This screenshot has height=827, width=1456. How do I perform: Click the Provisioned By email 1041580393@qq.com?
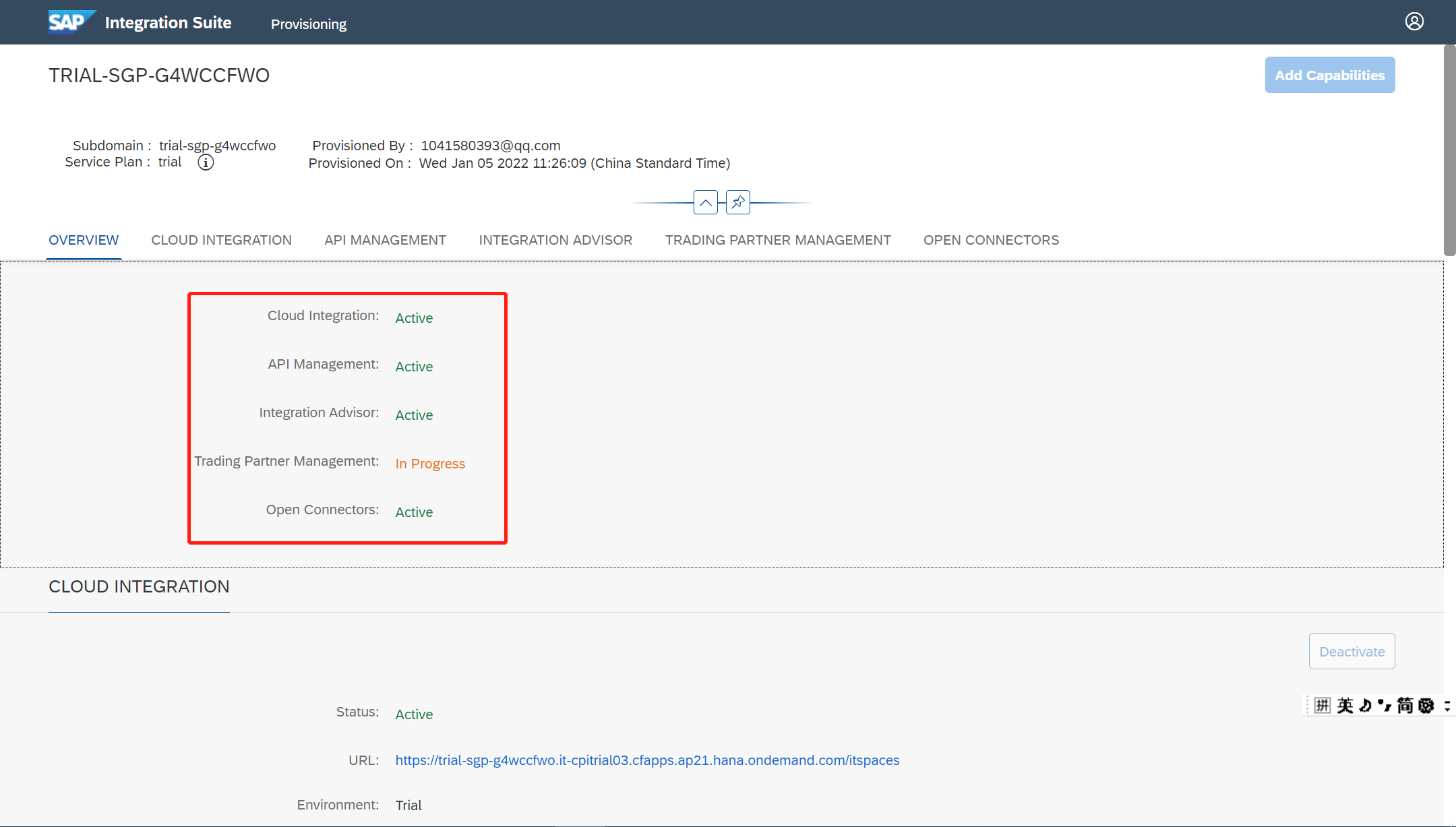pyautogui.click(x=491, y=146)
